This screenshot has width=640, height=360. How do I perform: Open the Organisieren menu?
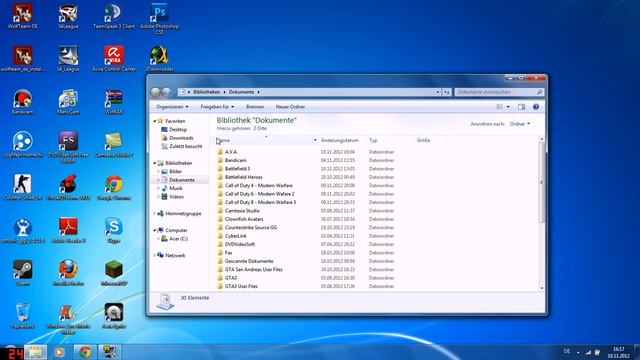point(172,107)
